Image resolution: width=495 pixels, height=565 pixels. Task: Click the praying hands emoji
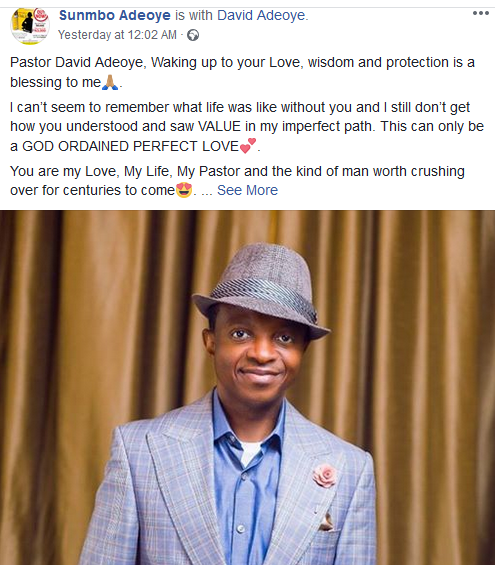[x=110, y=82]
